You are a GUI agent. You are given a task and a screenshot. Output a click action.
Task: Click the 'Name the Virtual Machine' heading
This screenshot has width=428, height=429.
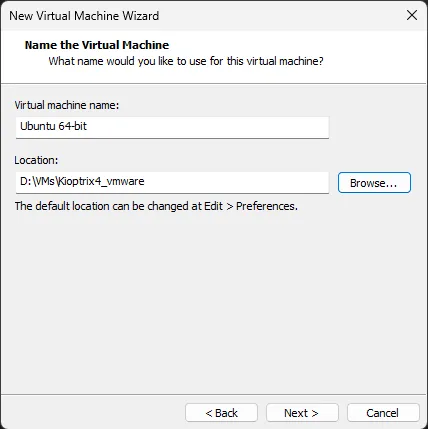point(97,45)
